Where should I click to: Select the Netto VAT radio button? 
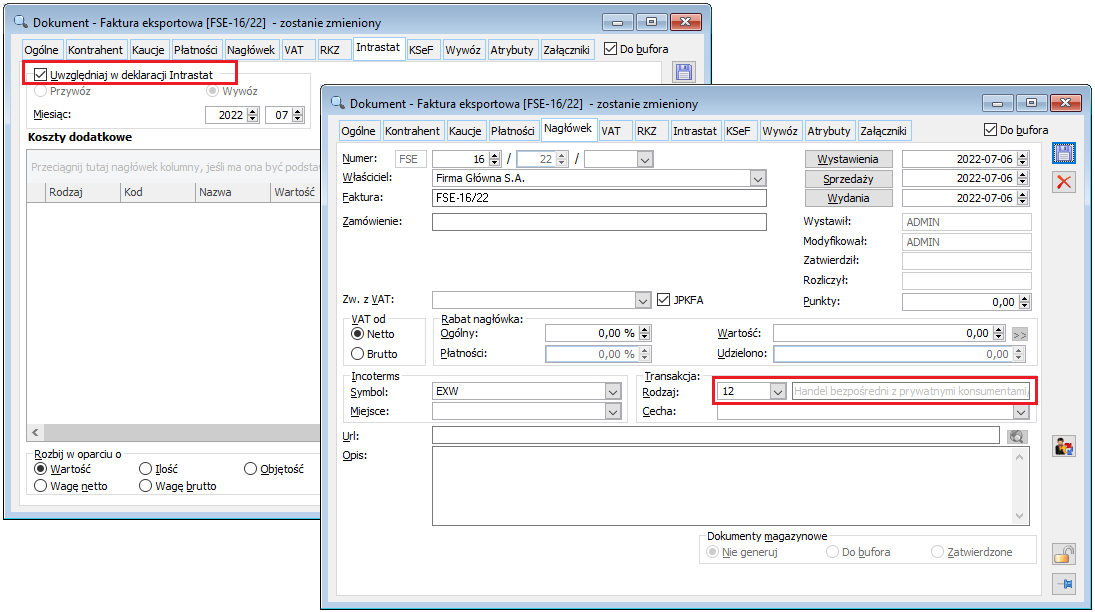[358, 334]
